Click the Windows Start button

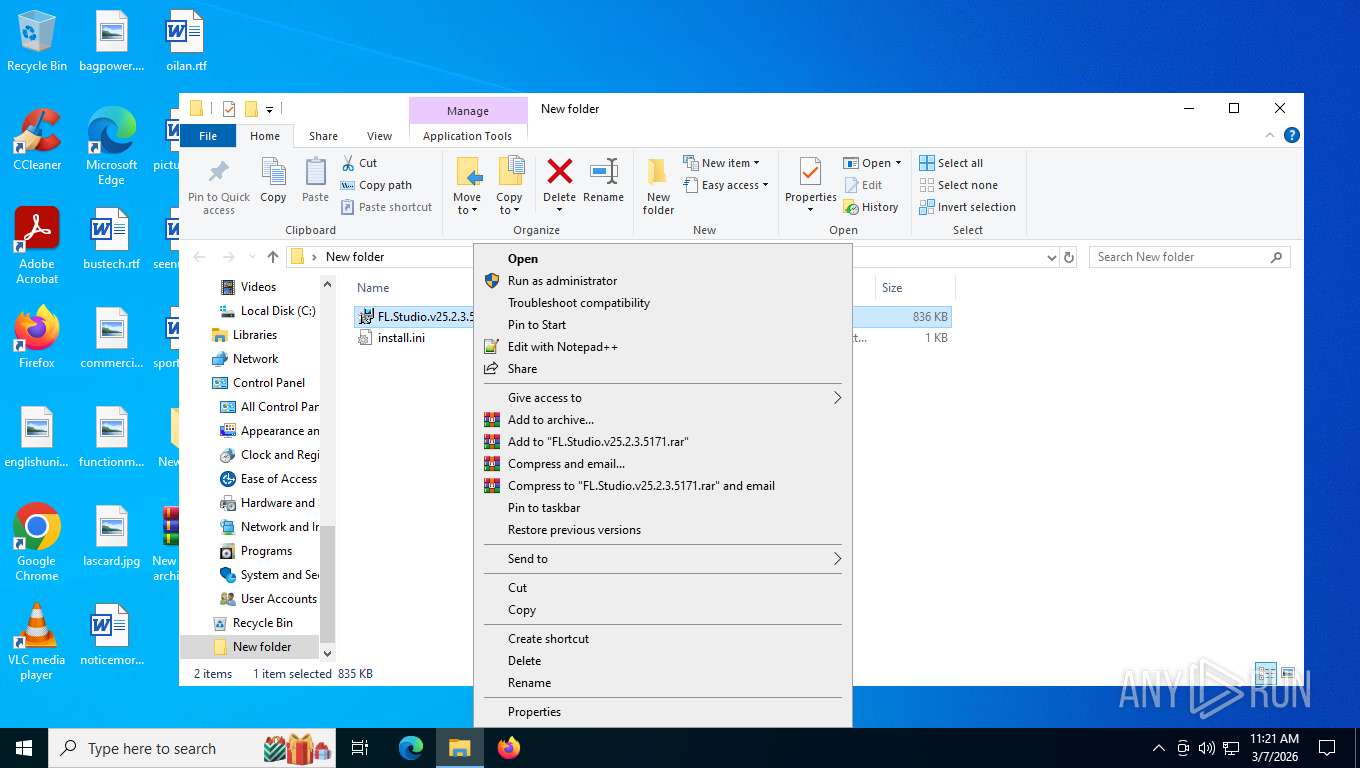(23, 748)
